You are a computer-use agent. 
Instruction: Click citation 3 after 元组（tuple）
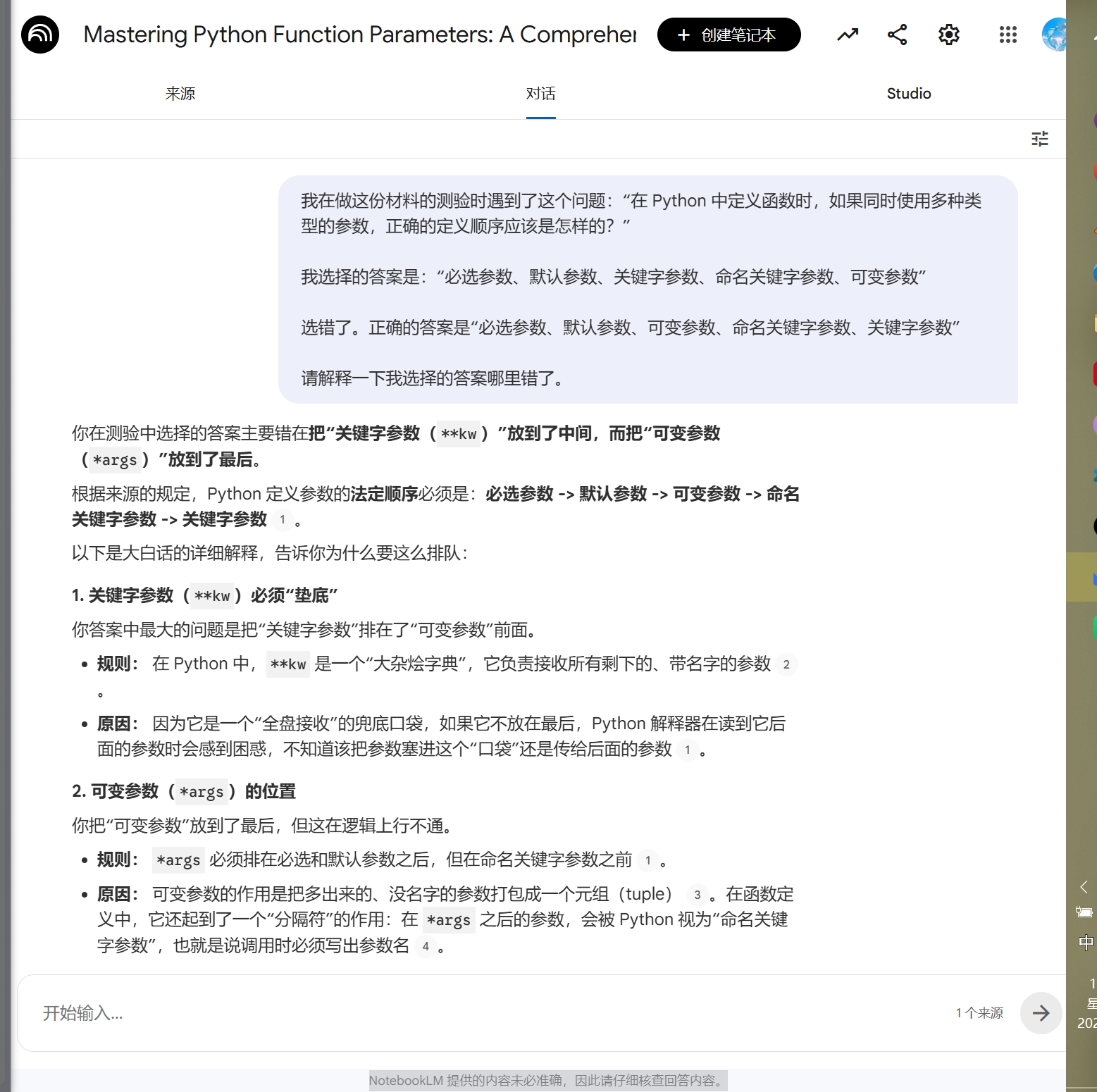[x=697, y=895]
